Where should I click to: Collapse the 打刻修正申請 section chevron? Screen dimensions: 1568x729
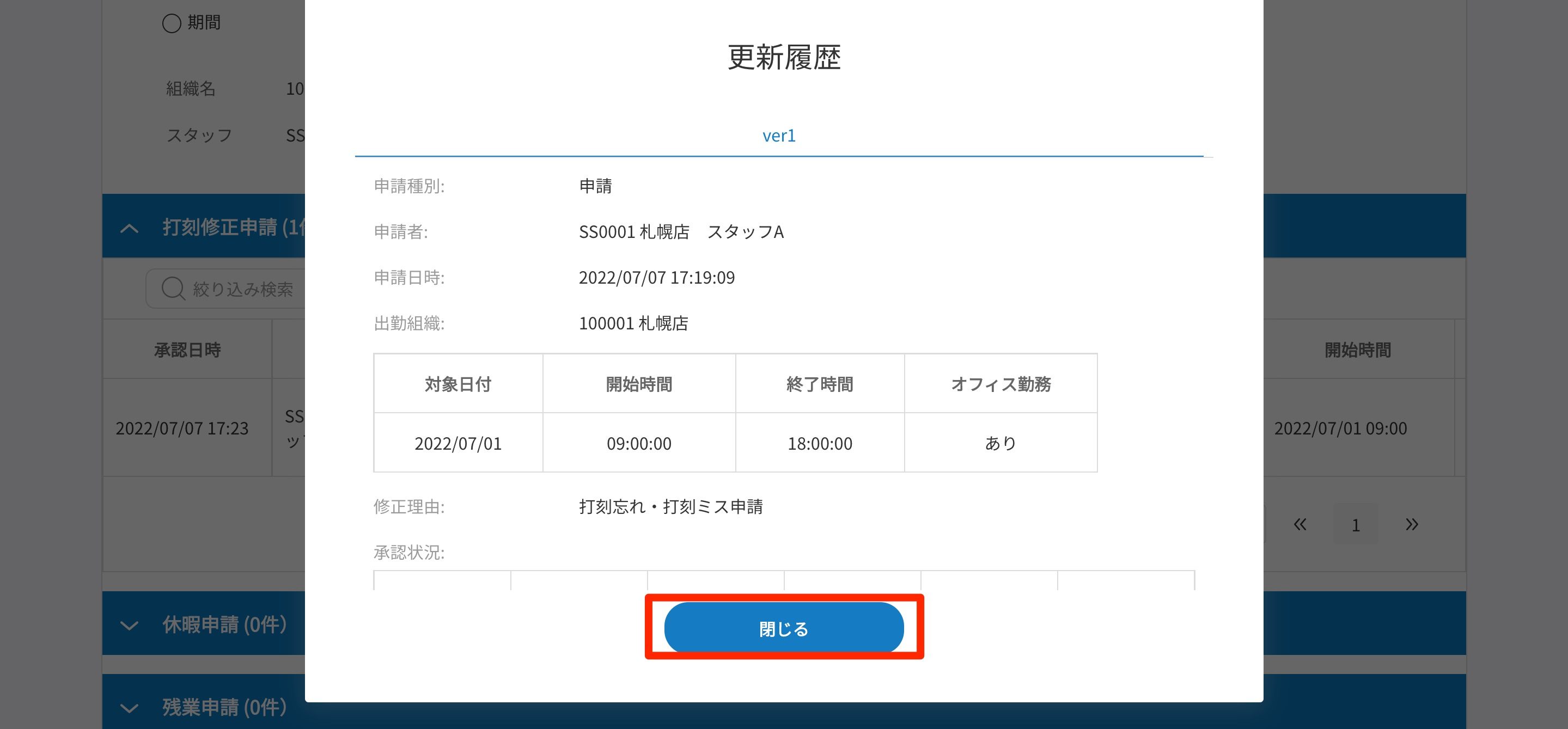pos(129,228)
